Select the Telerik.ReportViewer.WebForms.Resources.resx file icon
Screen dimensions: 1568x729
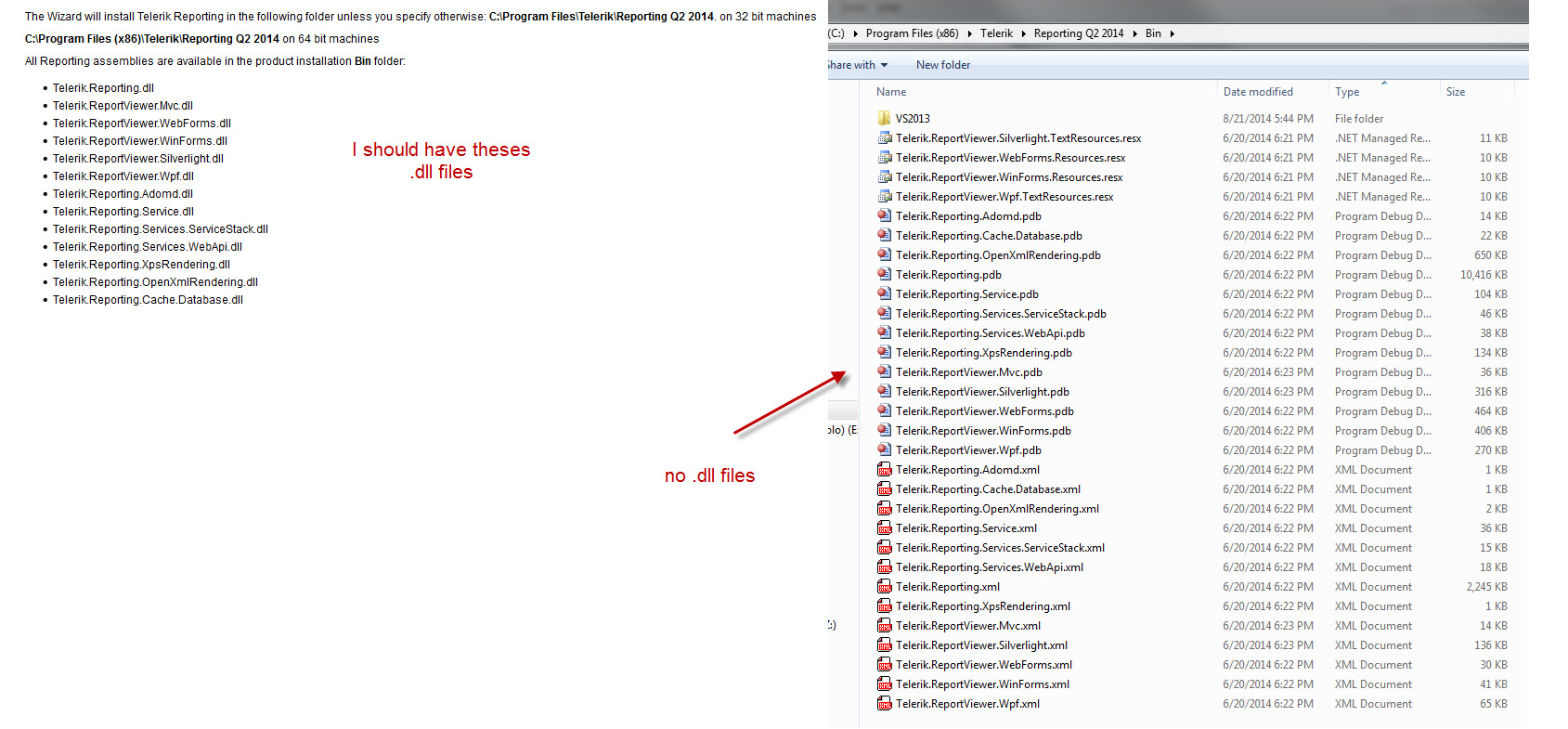884,158
